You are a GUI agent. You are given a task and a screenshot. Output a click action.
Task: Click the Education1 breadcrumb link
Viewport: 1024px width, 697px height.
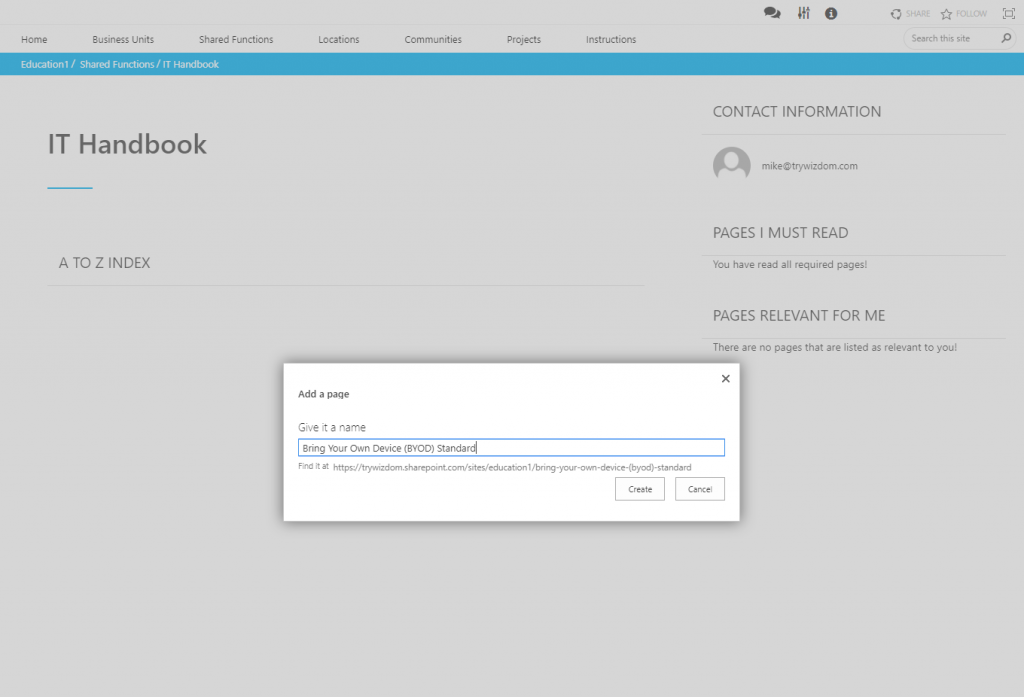[x=44, y=64]
